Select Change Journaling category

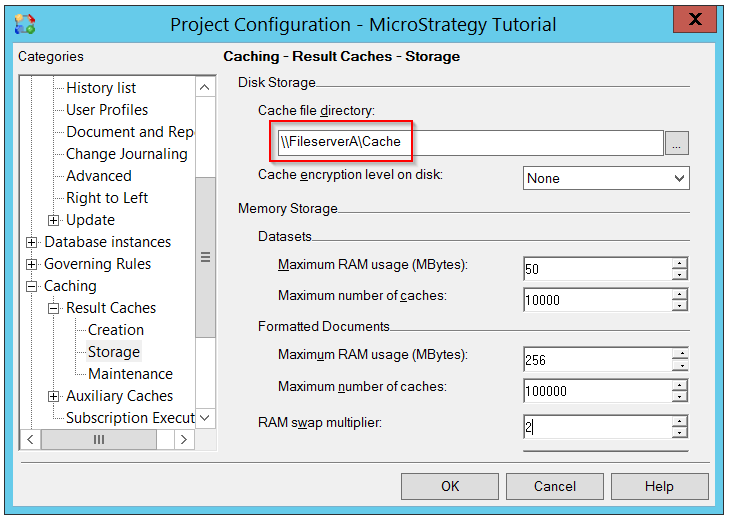[126, 154]
